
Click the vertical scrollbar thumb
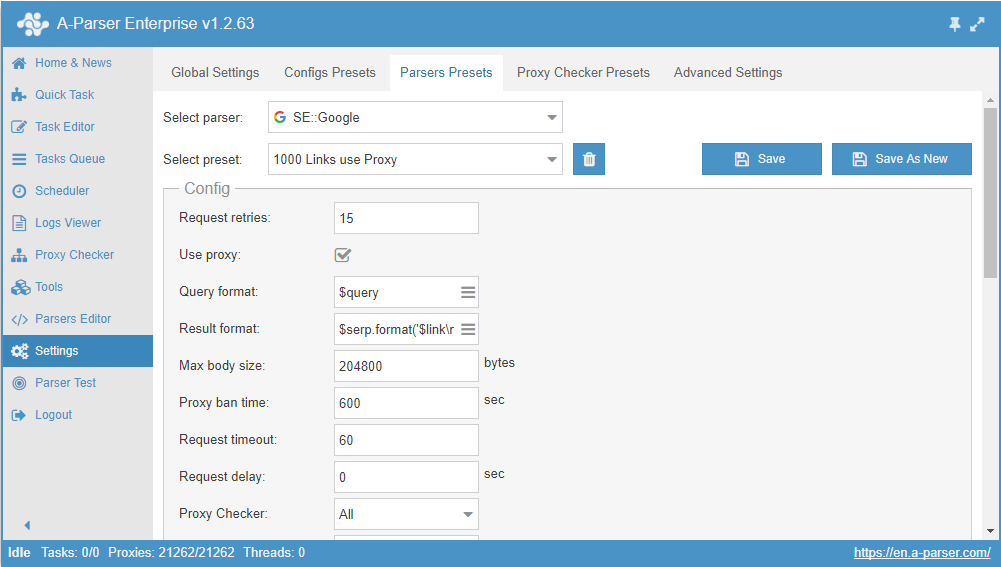tap(990, 193)
